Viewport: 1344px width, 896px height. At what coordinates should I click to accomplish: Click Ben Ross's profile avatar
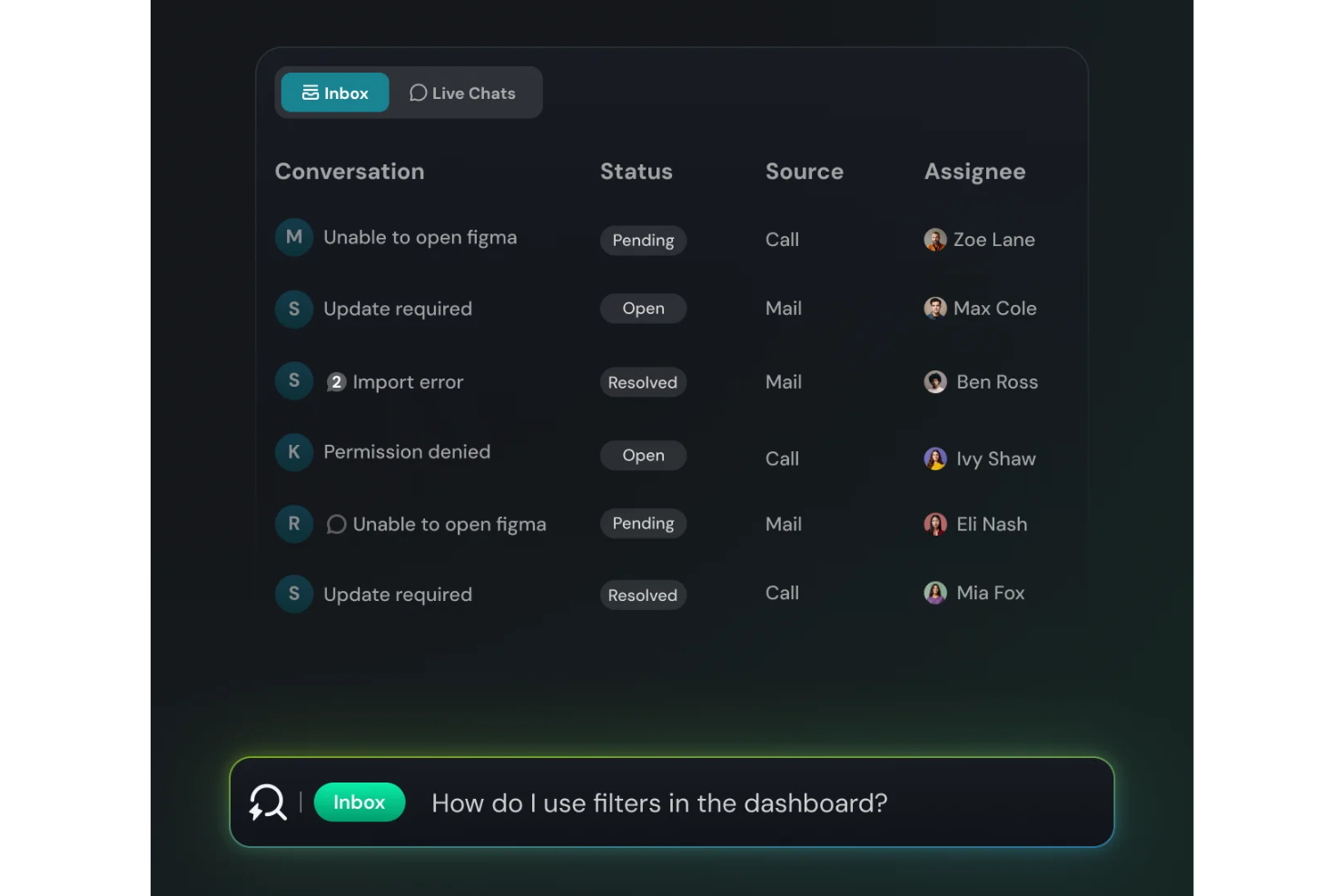[935, 382]
